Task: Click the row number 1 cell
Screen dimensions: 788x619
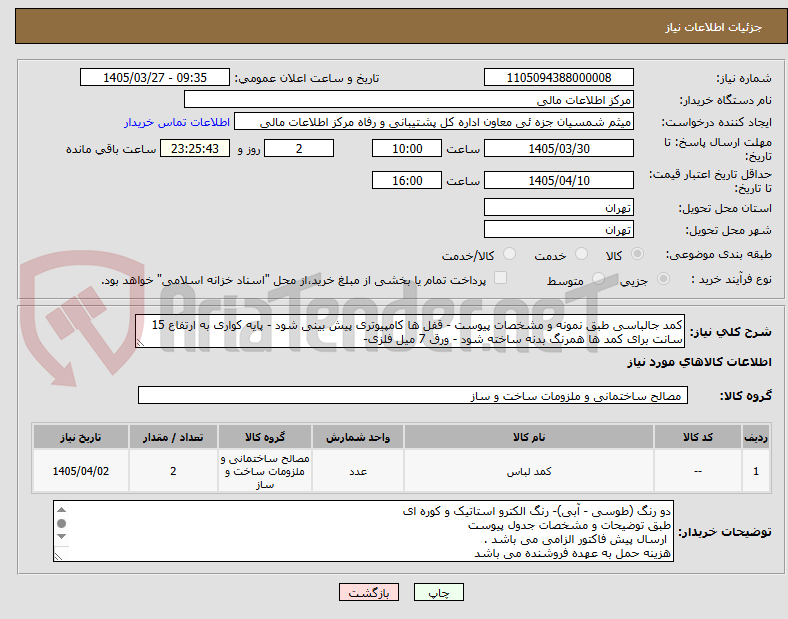Action: (x=756, y=471)
